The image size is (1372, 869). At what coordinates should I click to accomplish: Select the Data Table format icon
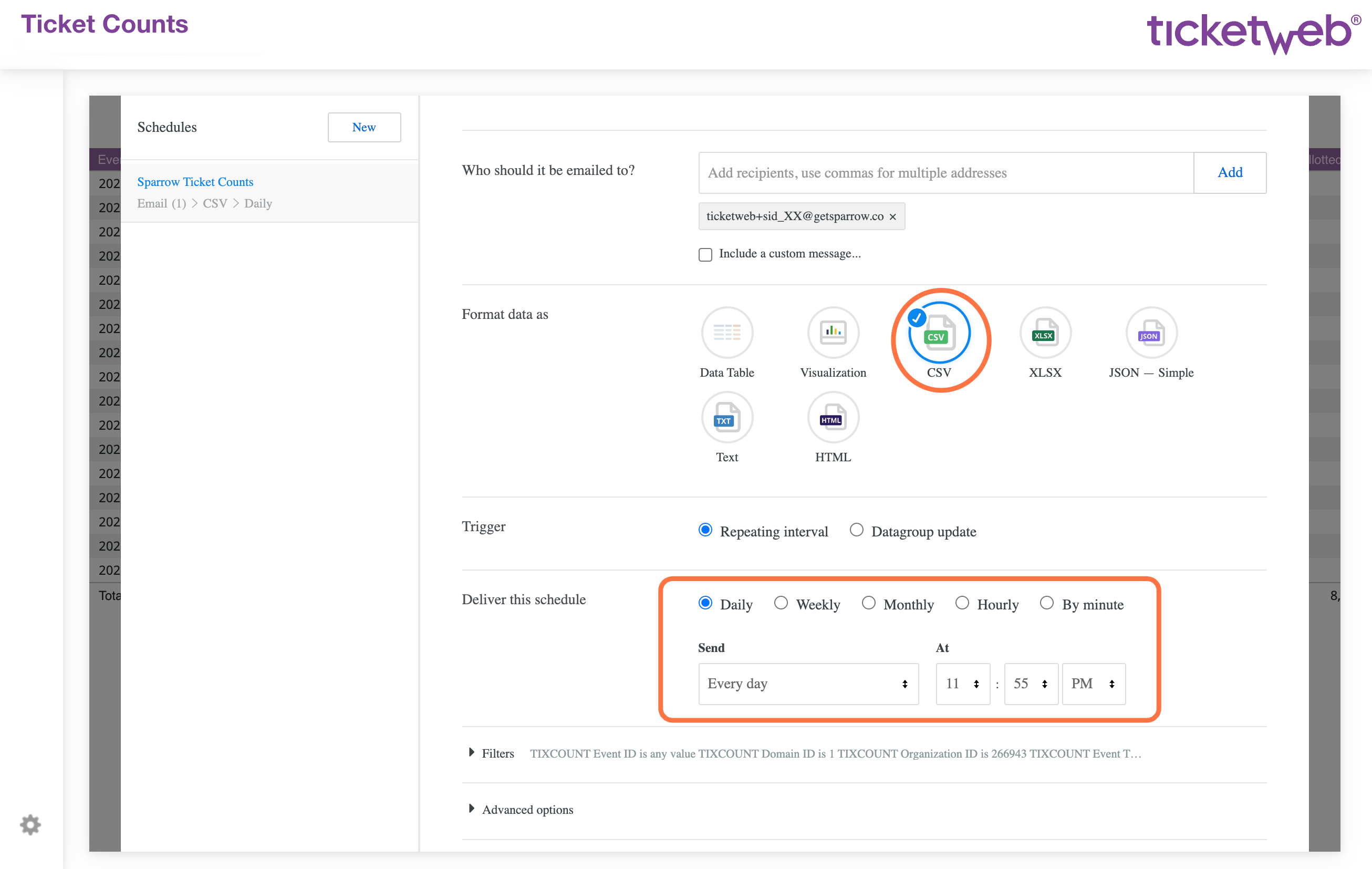[727, 332]
